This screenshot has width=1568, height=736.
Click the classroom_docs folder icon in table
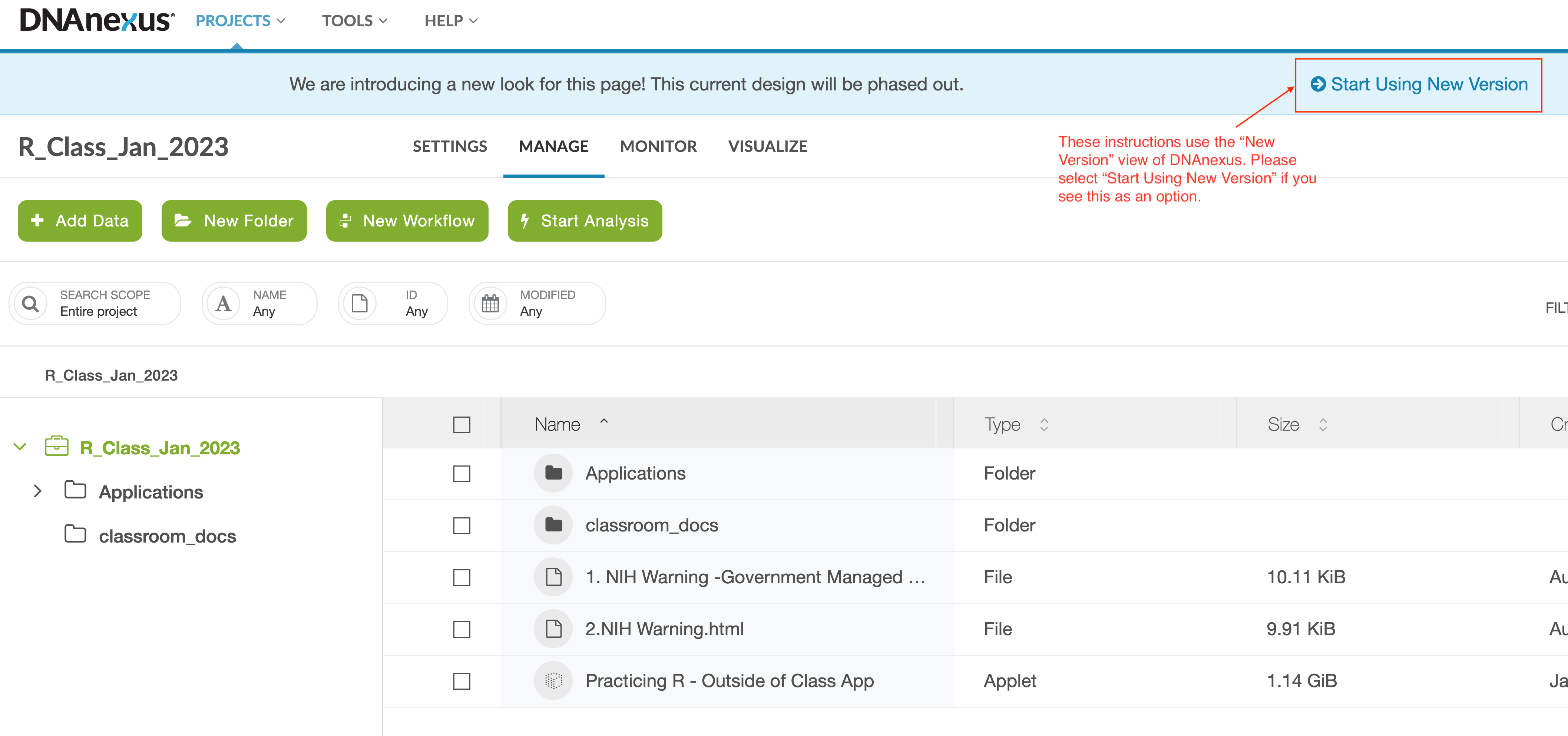pos(553,525)
